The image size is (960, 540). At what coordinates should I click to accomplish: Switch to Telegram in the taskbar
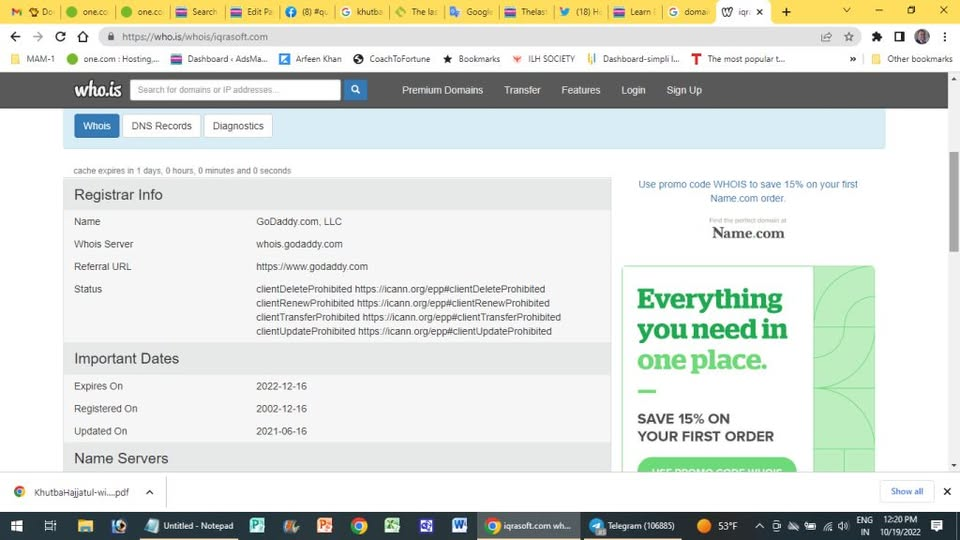[x=632, y=526]
